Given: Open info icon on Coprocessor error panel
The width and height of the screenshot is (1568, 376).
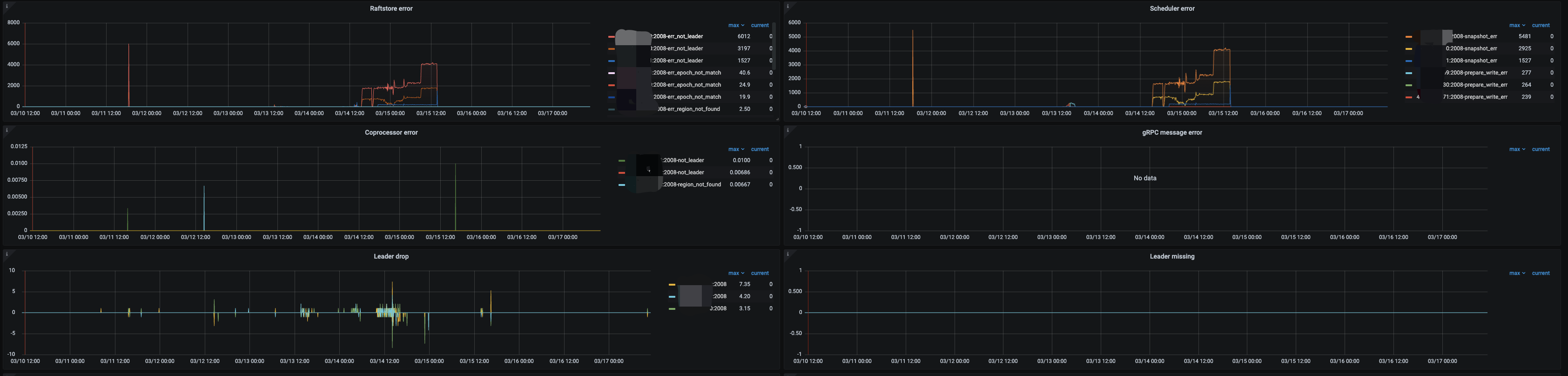Looking at the screenshot, I should pyautogui.click(x=6, y=130).
